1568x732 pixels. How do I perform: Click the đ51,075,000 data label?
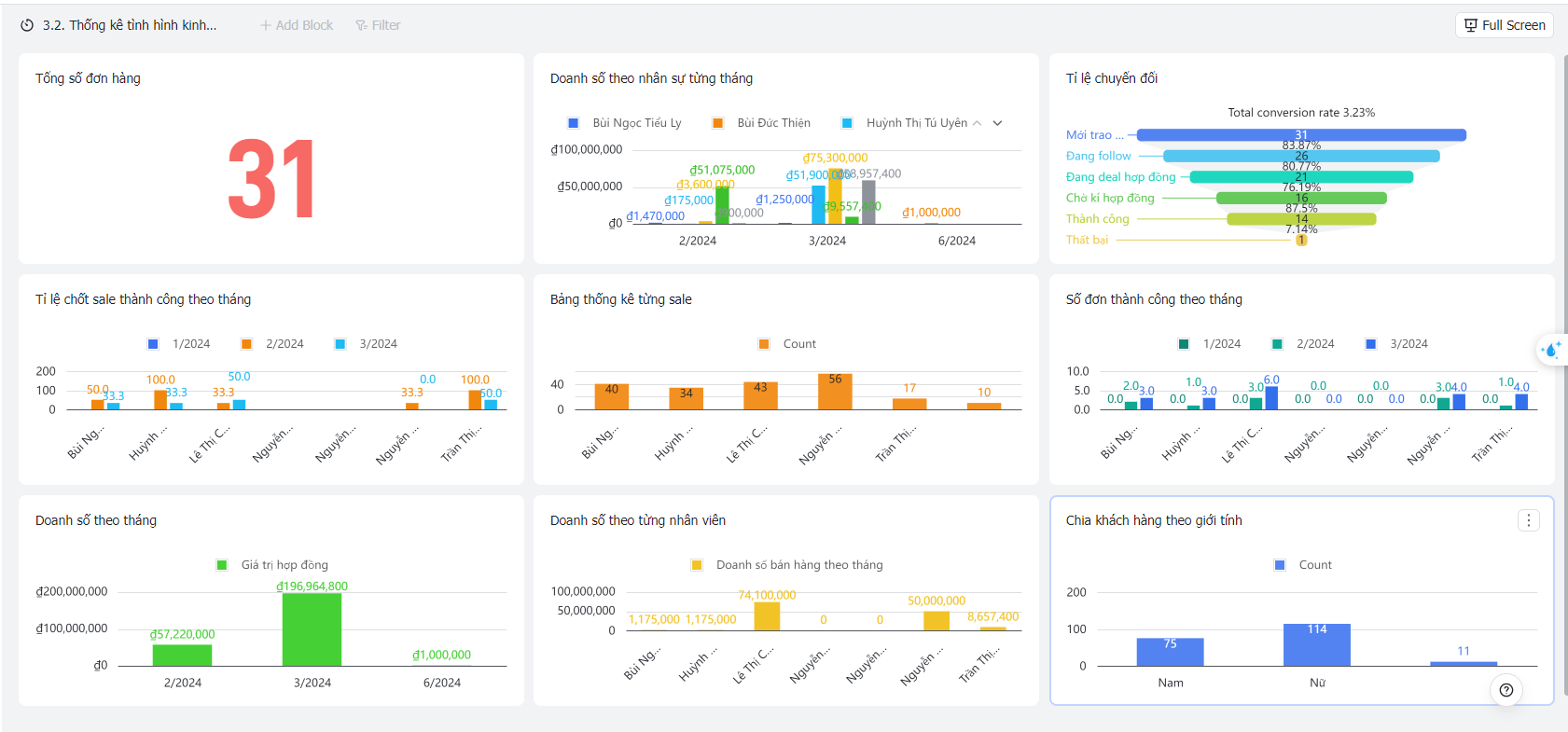(722, 171)
